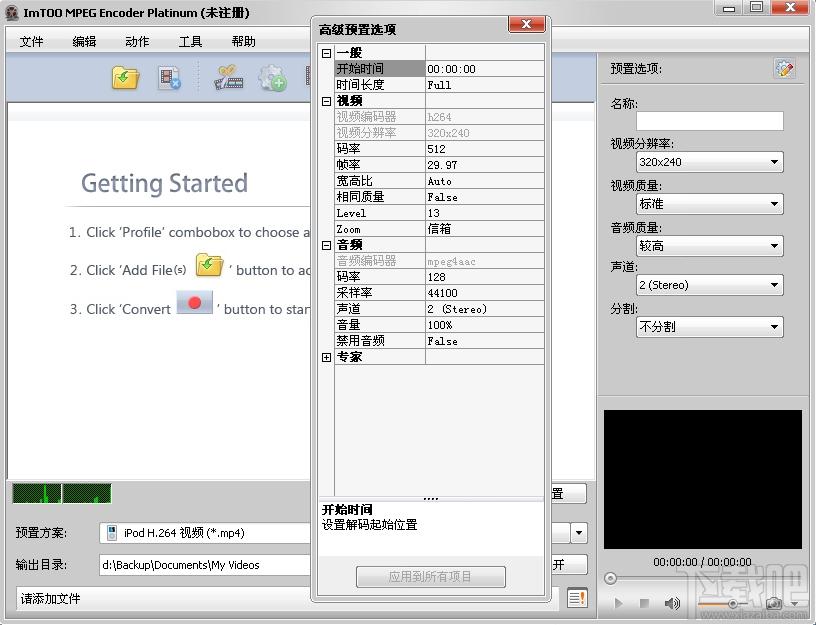
Task: Select the 相同质量 value False
Action: click(x=484, y=197)
